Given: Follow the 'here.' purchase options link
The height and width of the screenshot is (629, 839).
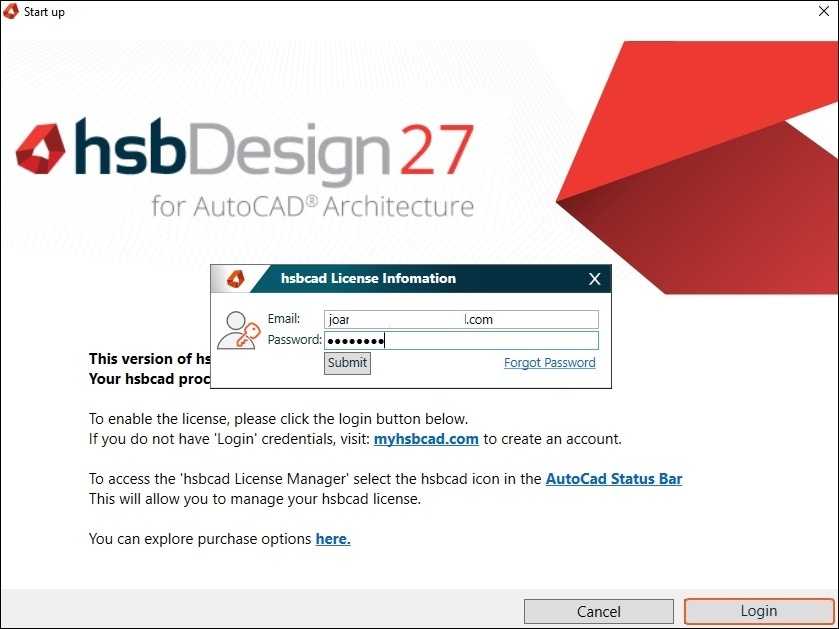Looking at the screenshot, I should click(x=333, y=539).
